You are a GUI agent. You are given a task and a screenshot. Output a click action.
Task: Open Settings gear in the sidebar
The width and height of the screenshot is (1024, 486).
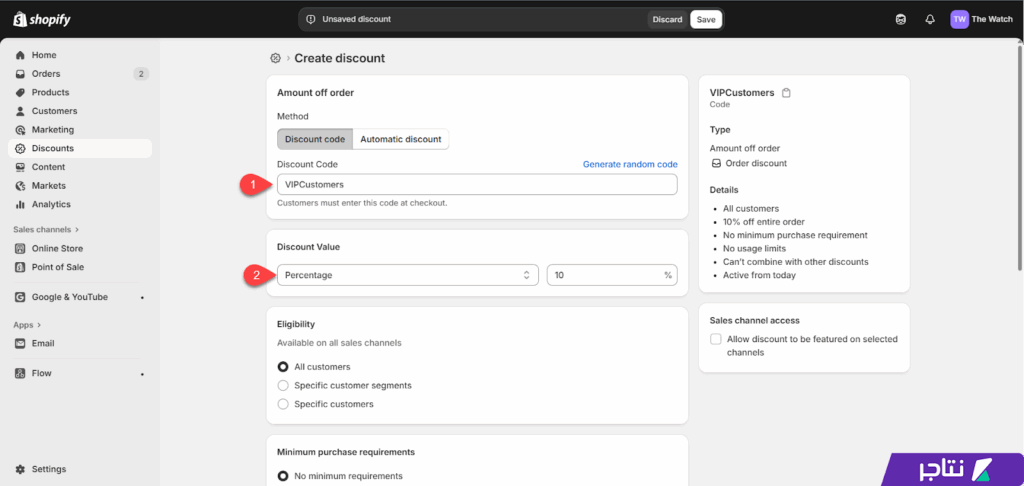coord(21,469)
